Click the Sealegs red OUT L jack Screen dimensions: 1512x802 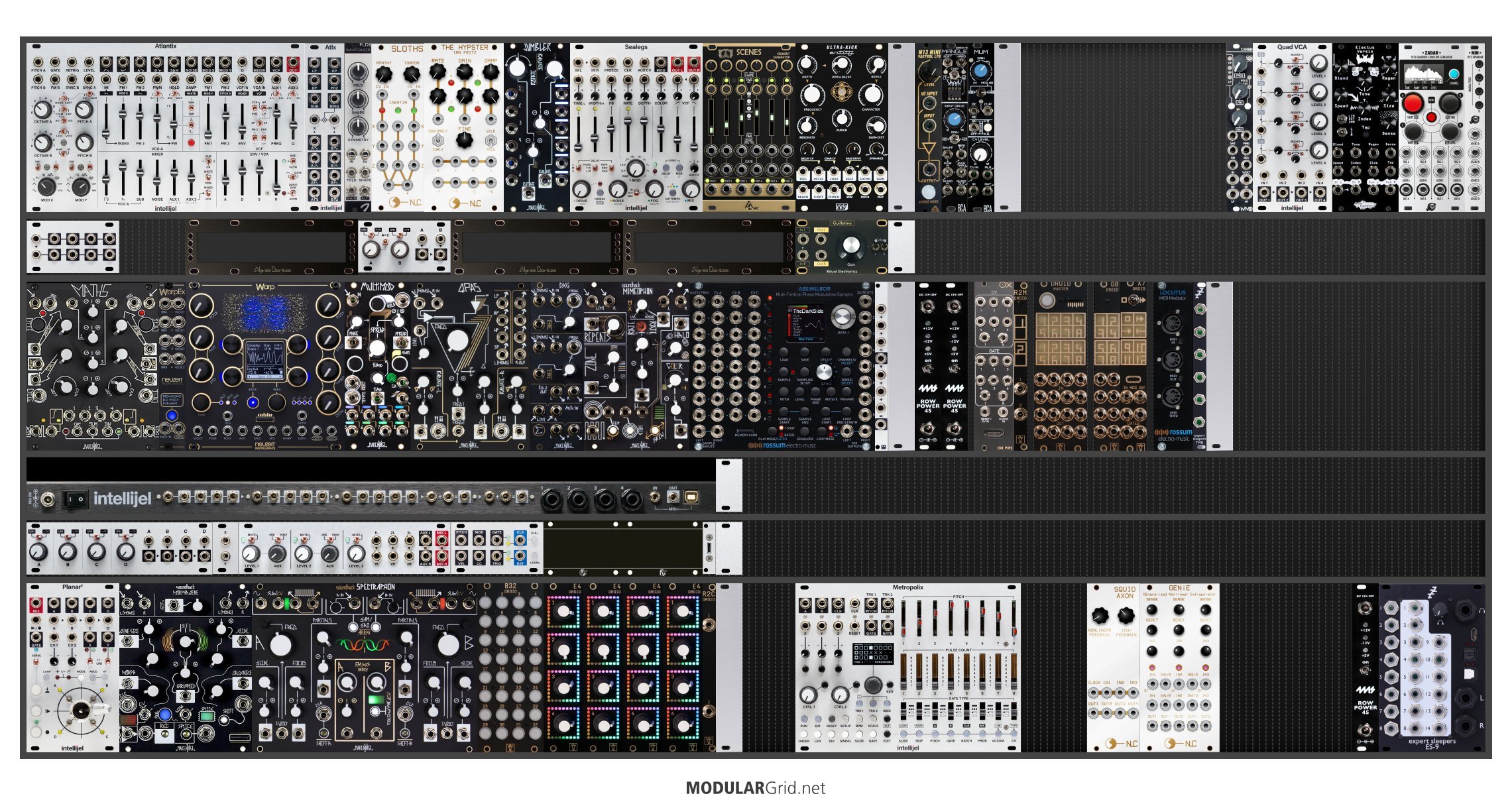point(677,64)
